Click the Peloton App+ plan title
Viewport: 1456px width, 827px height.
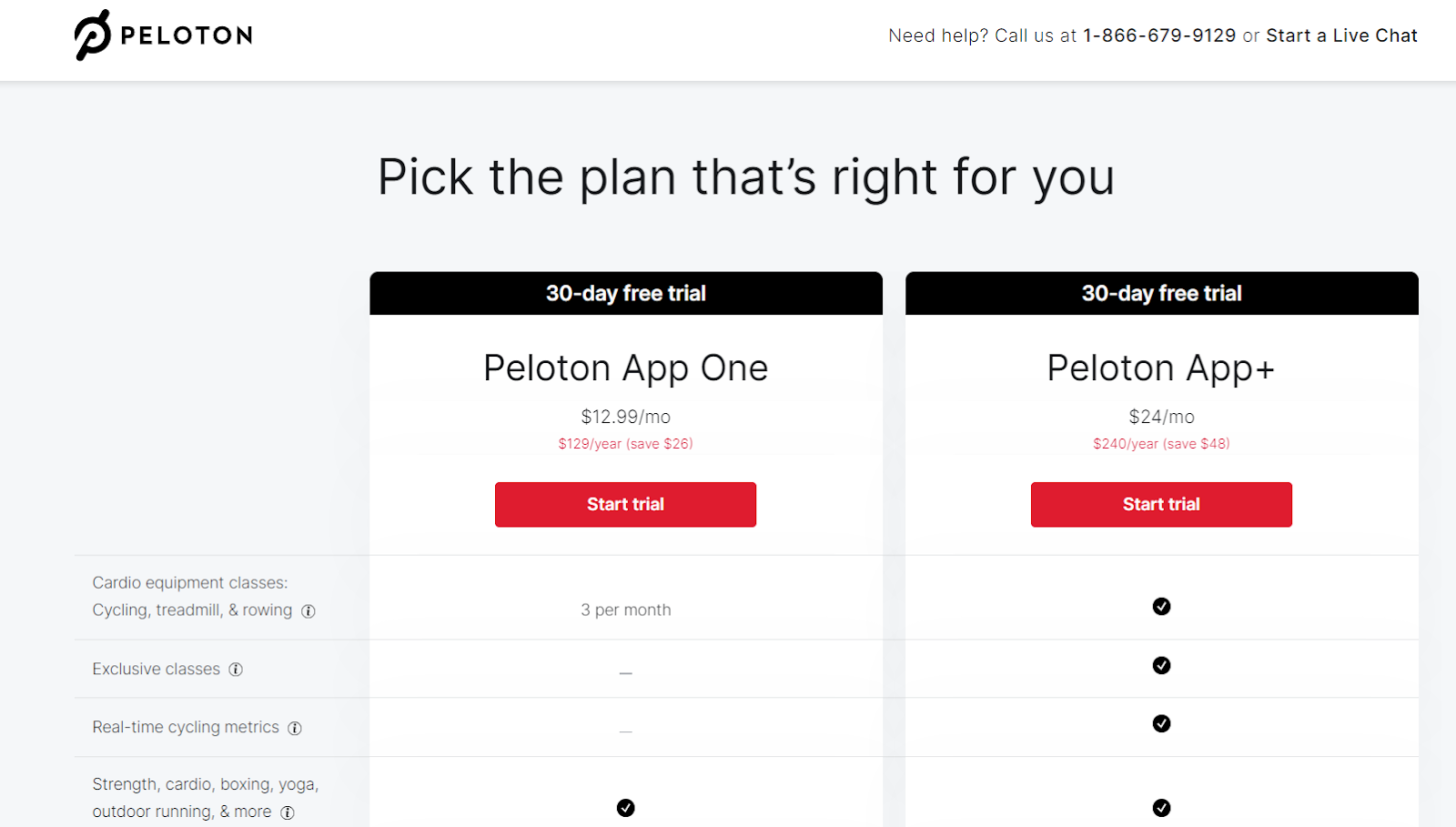(x=1161, y=368)
